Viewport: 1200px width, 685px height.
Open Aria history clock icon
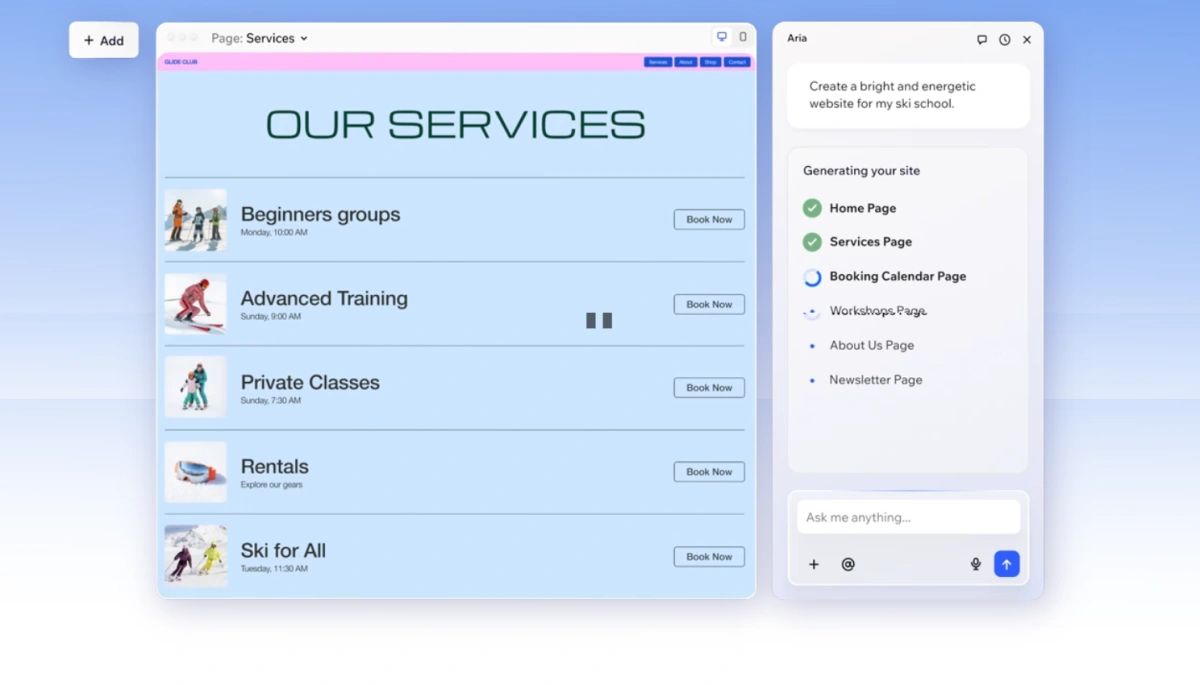click(1004, 40)
